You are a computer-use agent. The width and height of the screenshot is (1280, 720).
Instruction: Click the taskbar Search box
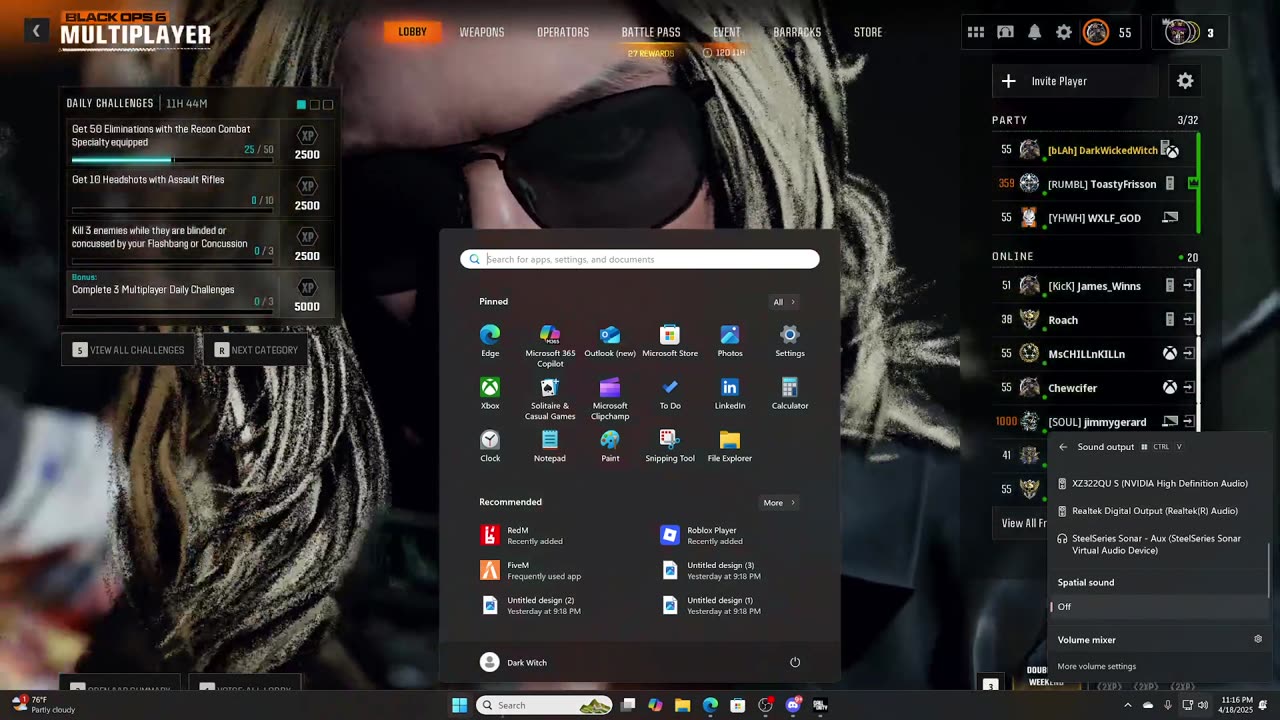[545, 705]
